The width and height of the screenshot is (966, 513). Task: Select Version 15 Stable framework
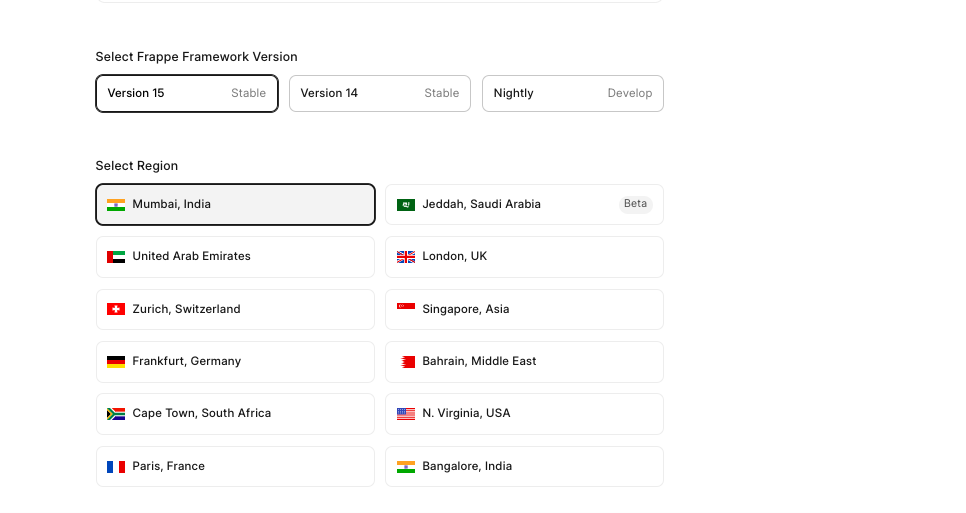point(187,94)
